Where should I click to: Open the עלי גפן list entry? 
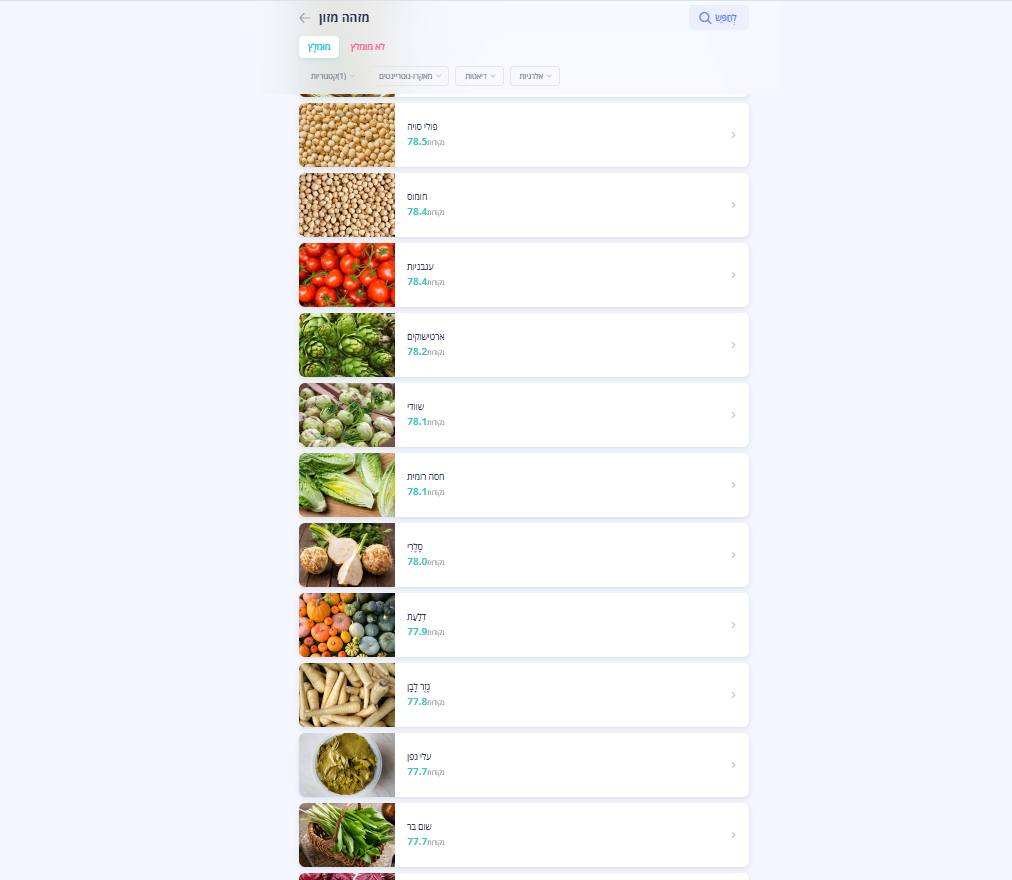pos(524,765)
